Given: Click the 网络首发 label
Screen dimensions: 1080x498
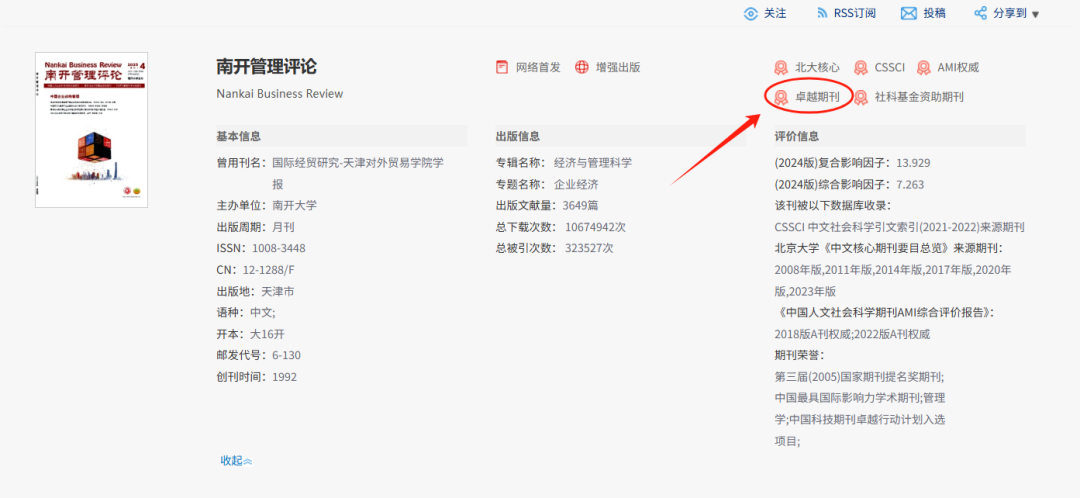Looking at the screenshot, I should pyautogui.click(x=539, y=67).
